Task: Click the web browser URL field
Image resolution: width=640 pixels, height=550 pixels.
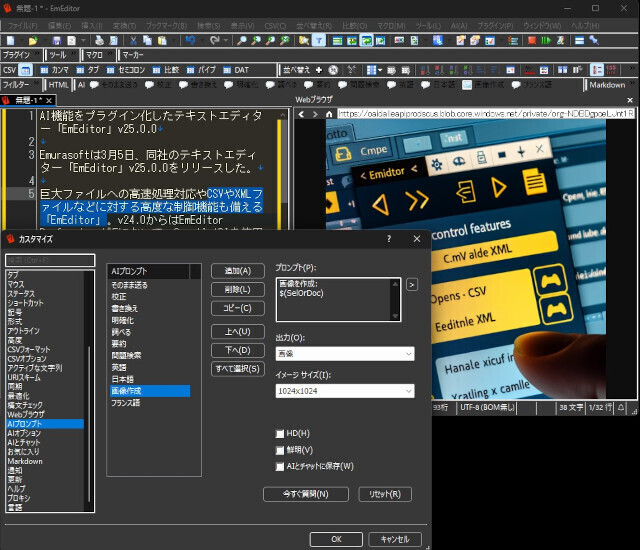Action: [x=486, y=114]
